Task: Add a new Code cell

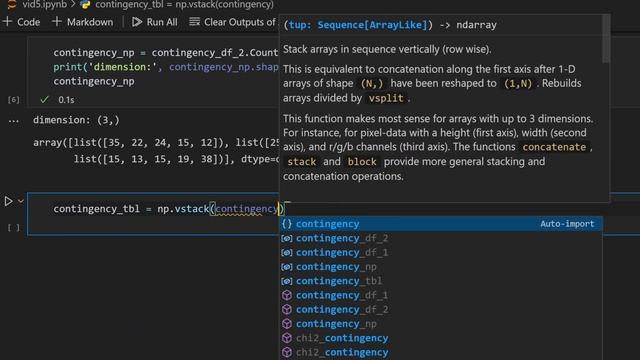Action: 22,22
